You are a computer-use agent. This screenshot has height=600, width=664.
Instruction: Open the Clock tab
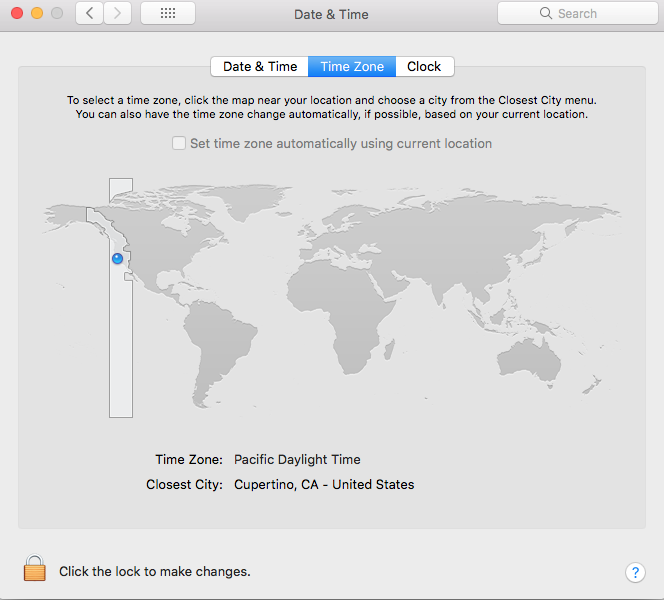point(424,66)
